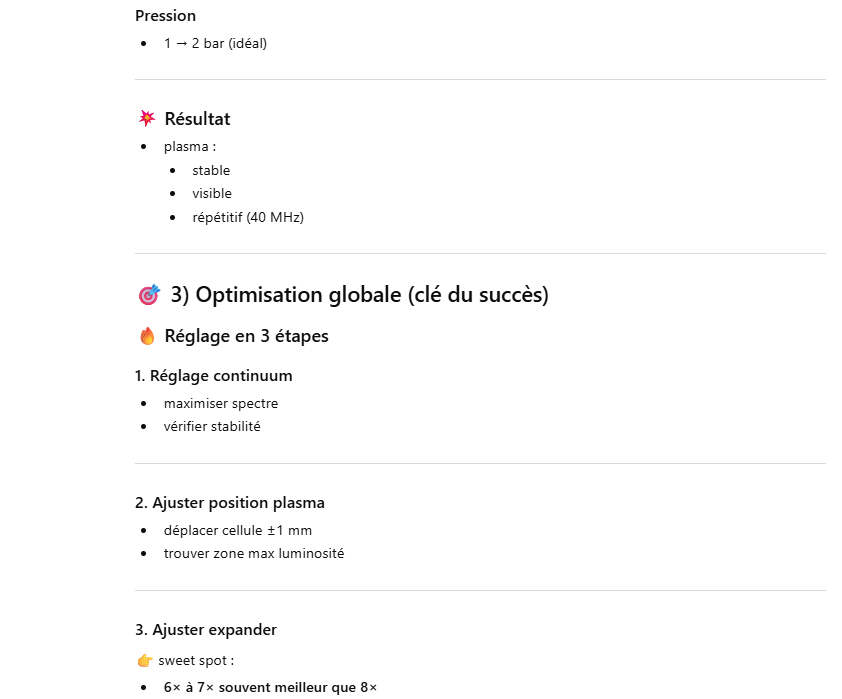842x699 pixels.
Task: Click the "stable" sub-bullet
Action: [x=211, y=171]
